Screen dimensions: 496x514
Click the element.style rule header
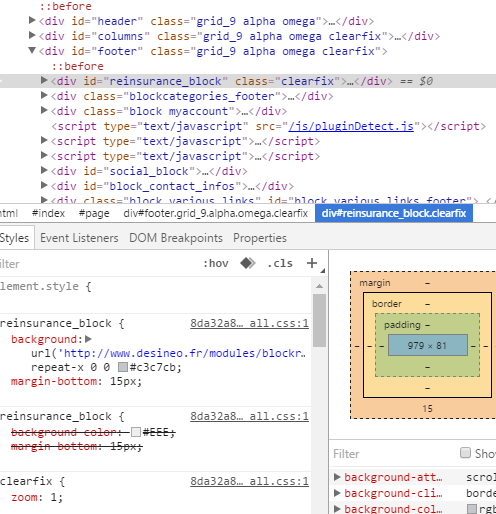[x=46, y=286]
